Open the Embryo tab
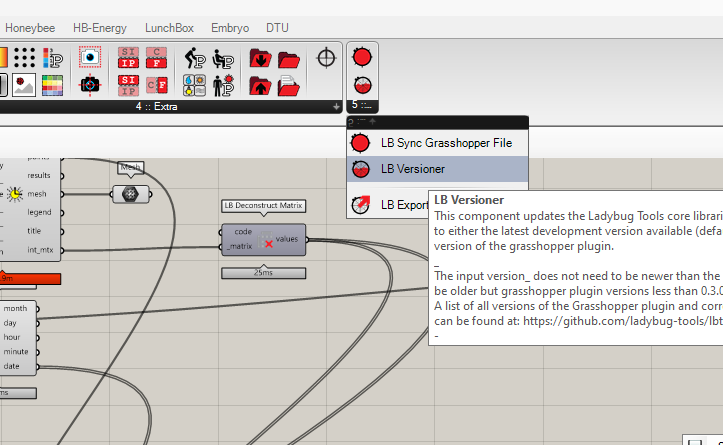 click(229, 29)
